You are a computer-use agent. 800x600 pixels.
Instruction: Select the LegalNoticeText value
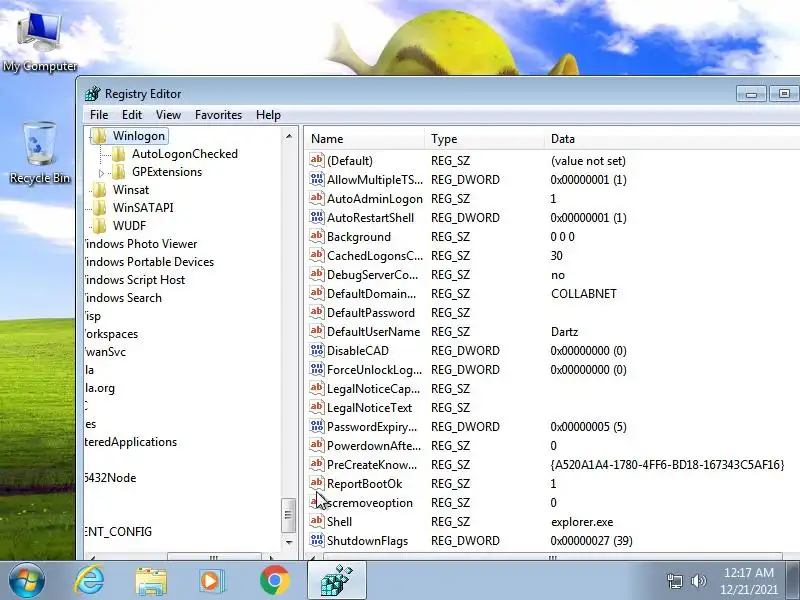pyautogui.click(x=369, y=408)
